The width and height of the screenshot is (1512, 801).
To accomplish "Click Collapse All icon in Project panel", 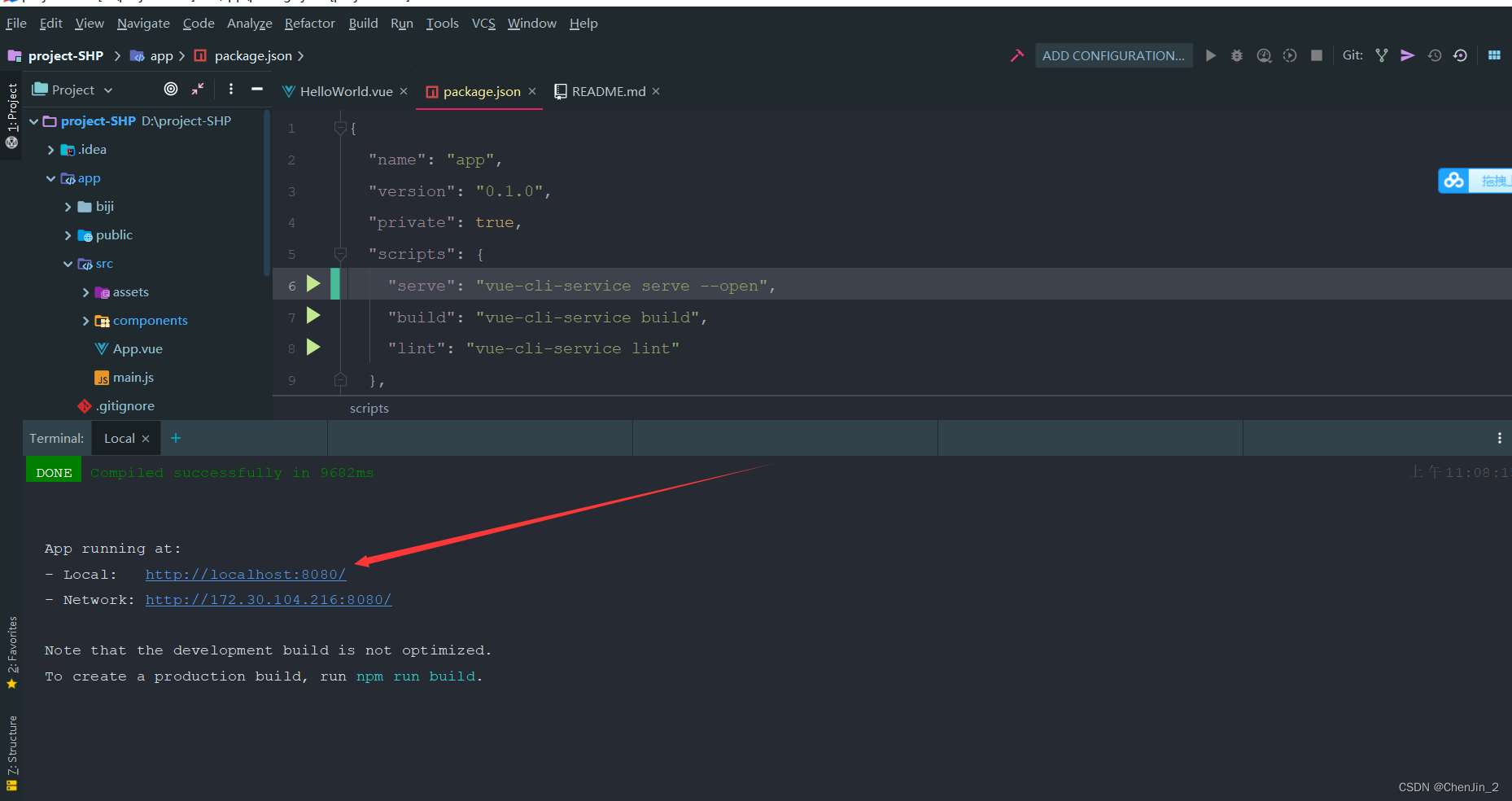I will point(198,89).
